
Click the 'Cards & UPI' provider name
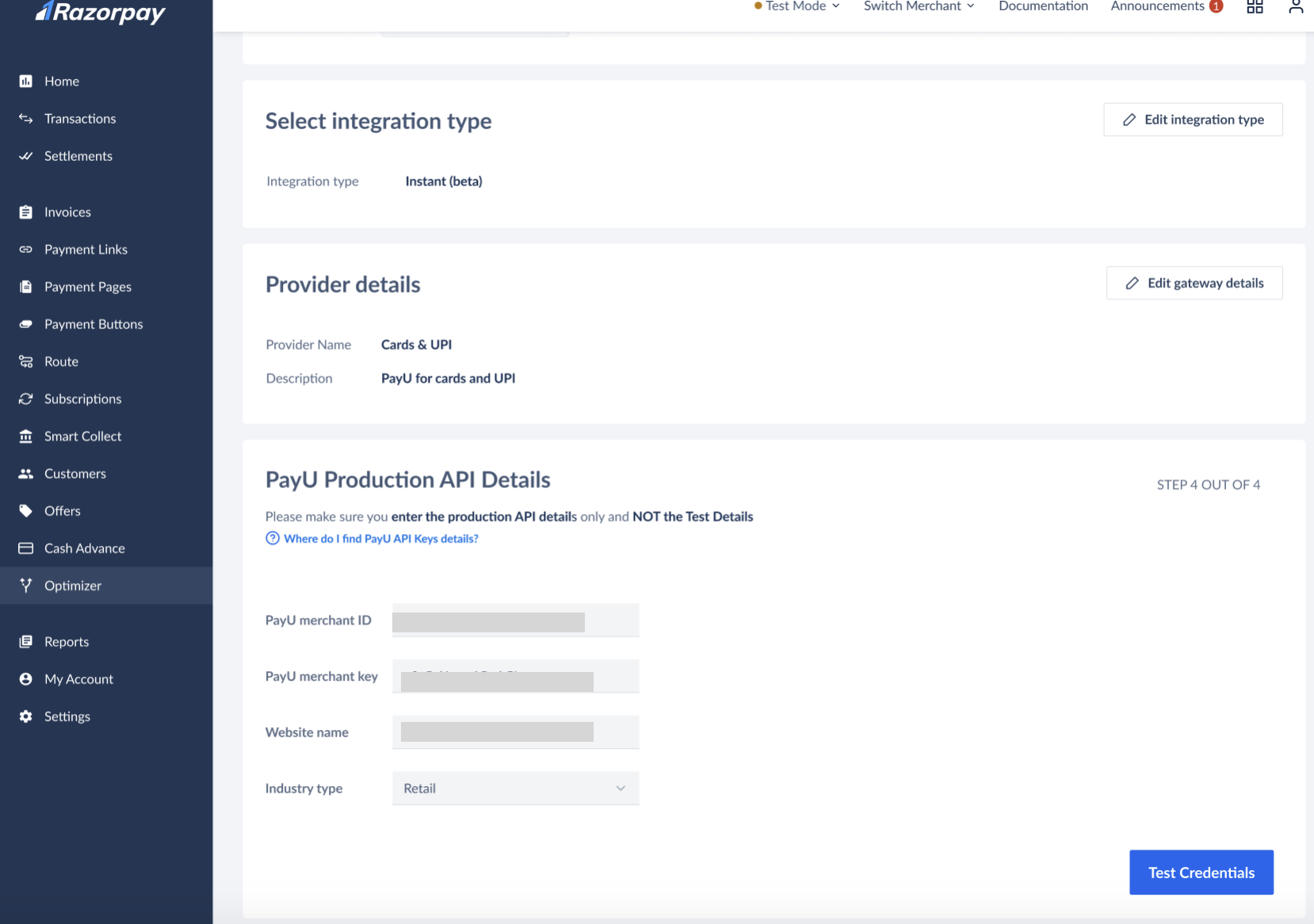coord(417,345)
